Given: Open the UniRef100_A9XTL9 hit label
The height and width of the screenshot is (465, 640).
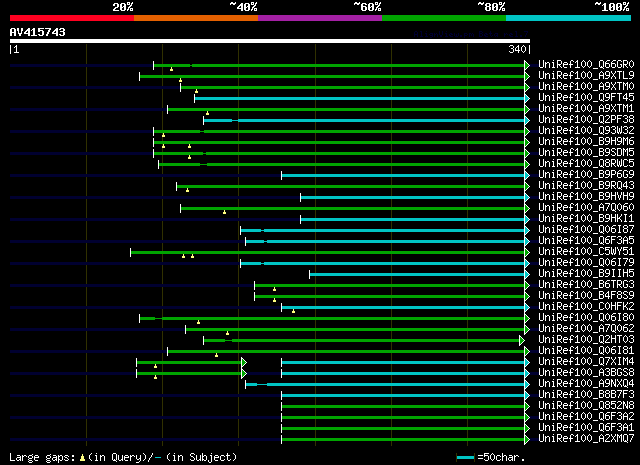Looking at the screenshot, I should click(x=586, y=76).
